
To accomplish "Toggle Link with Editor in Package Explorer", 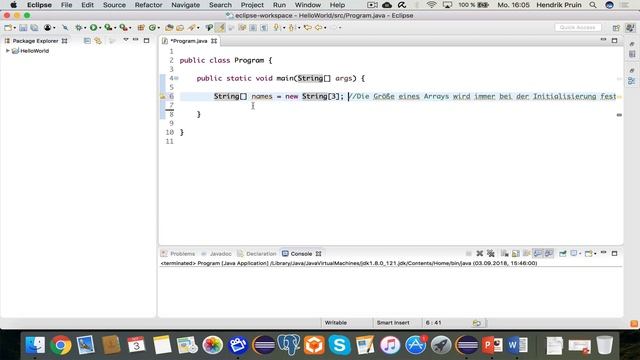I will pyautogui.click(x=98, y=41).
